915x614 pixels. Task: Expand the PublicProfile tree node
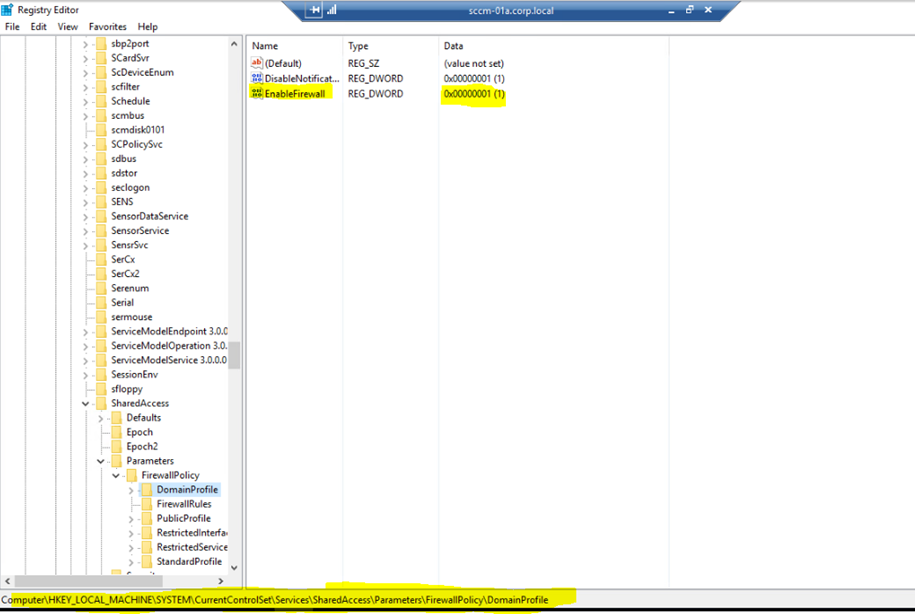click(131, 519)
